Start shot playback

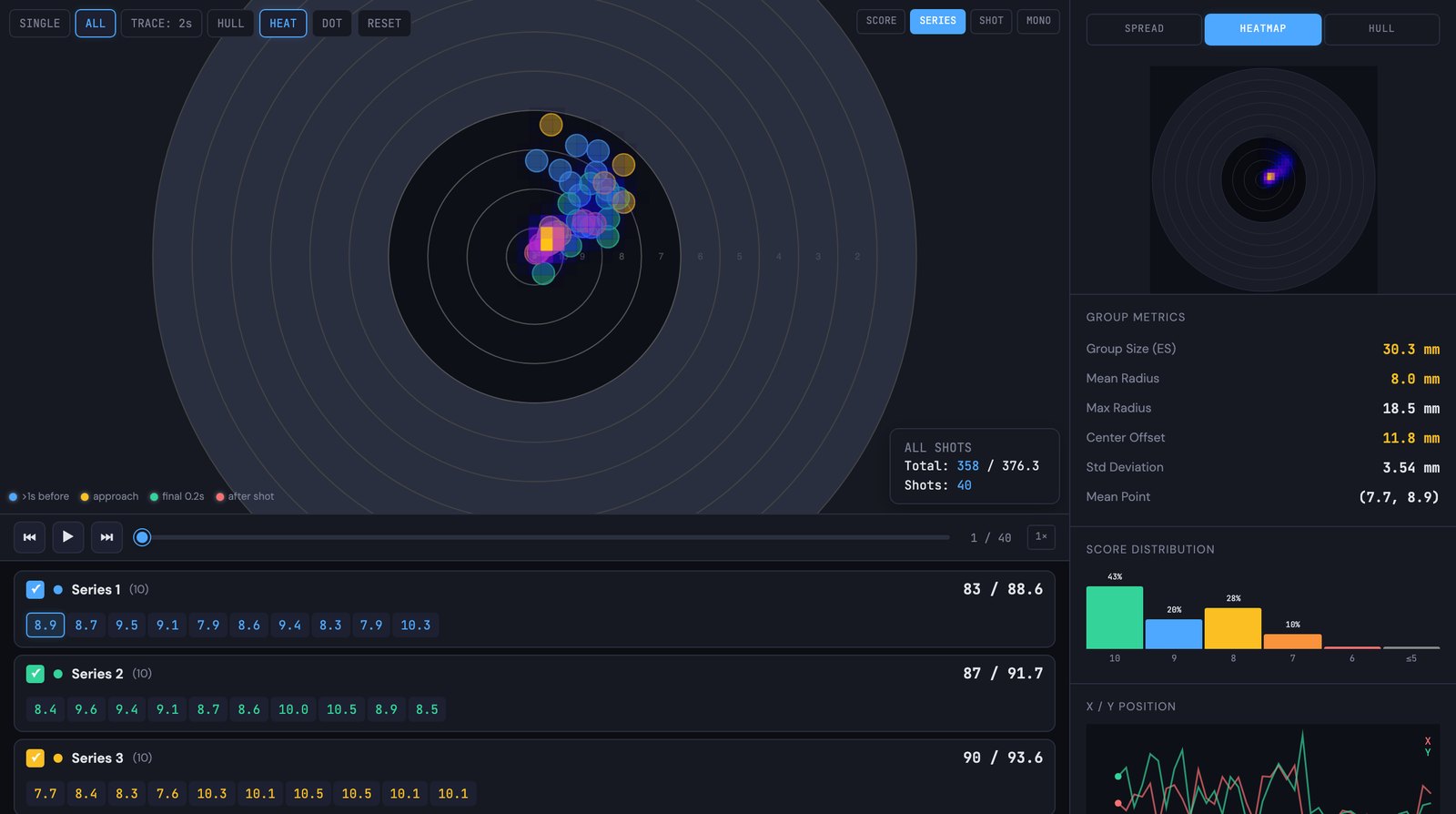(68, 537)
